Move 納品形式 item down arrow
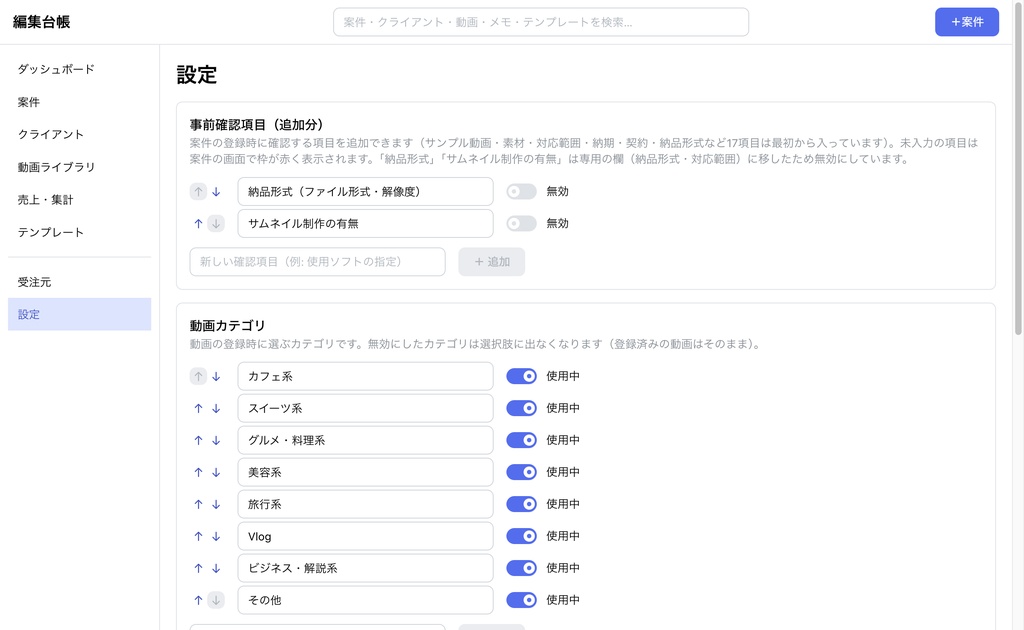Screen dimensions: 1024x630 [x=216, y=191]
